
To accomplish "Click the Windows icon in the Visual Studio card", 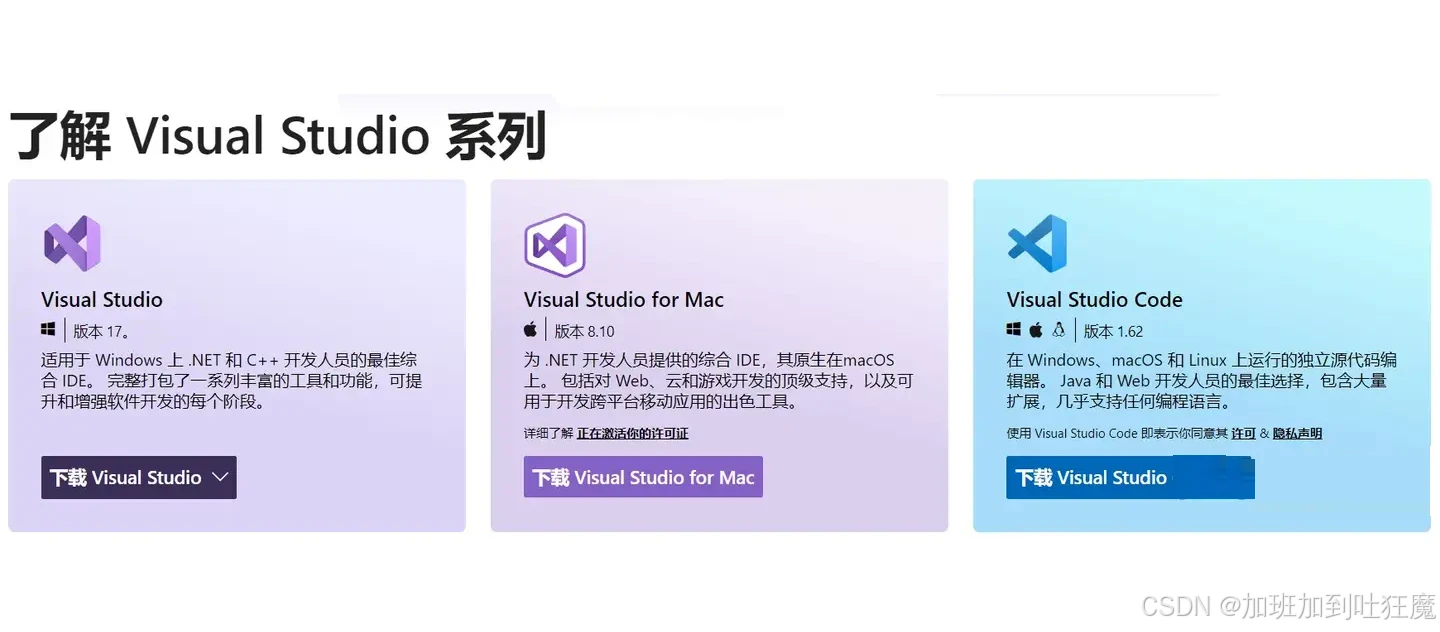I will [48, 330].
